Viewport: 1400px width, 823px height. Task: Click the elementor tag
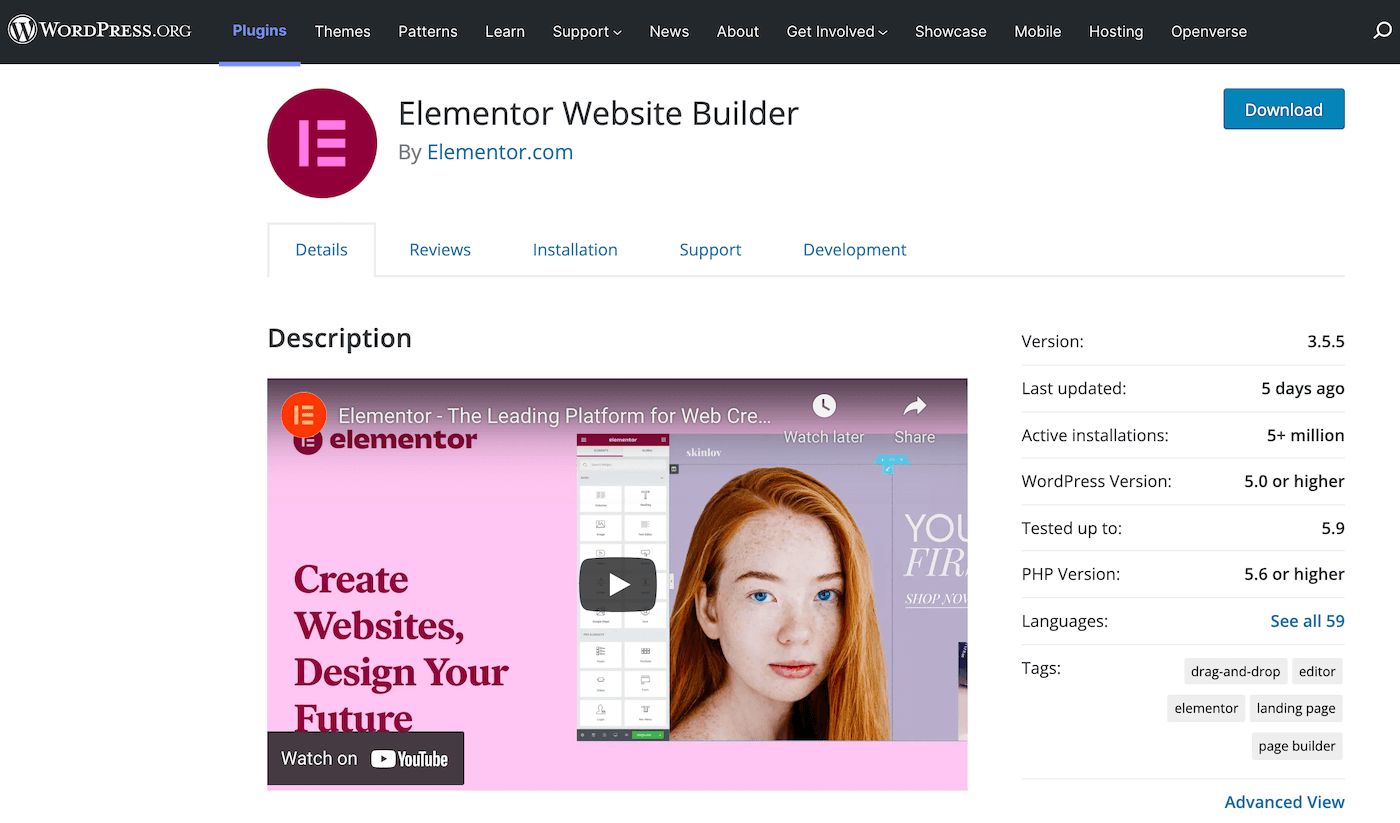coord(1206,708)
